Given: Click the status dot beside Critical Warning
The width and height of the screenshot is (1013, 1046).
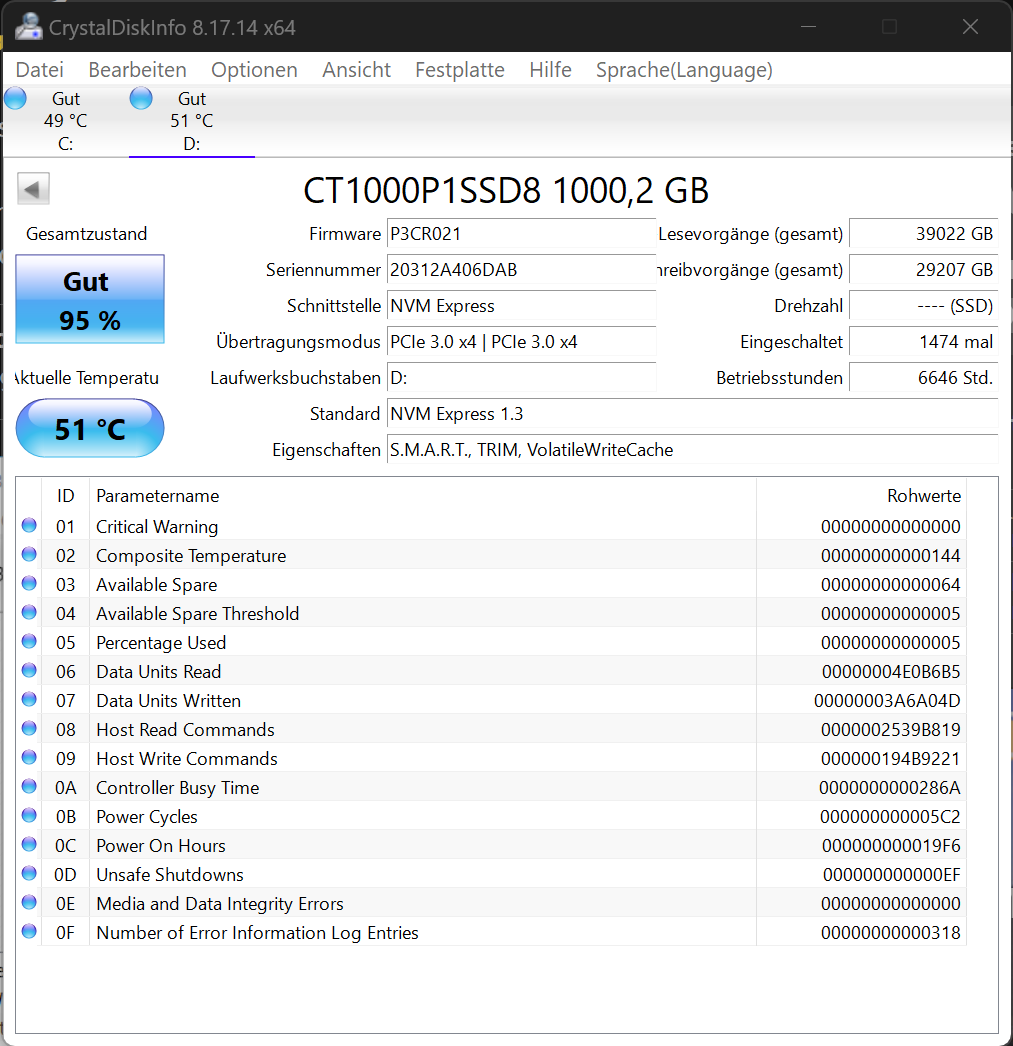Looking at the screenshot, I should (x=29, y=526).
